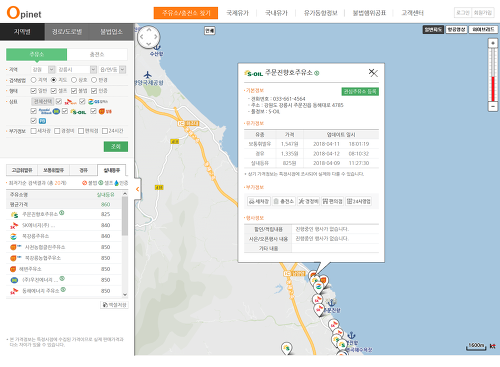Click the Opinet logo
This screenshot has width=500, height=367.
click(x=24, y=13)
